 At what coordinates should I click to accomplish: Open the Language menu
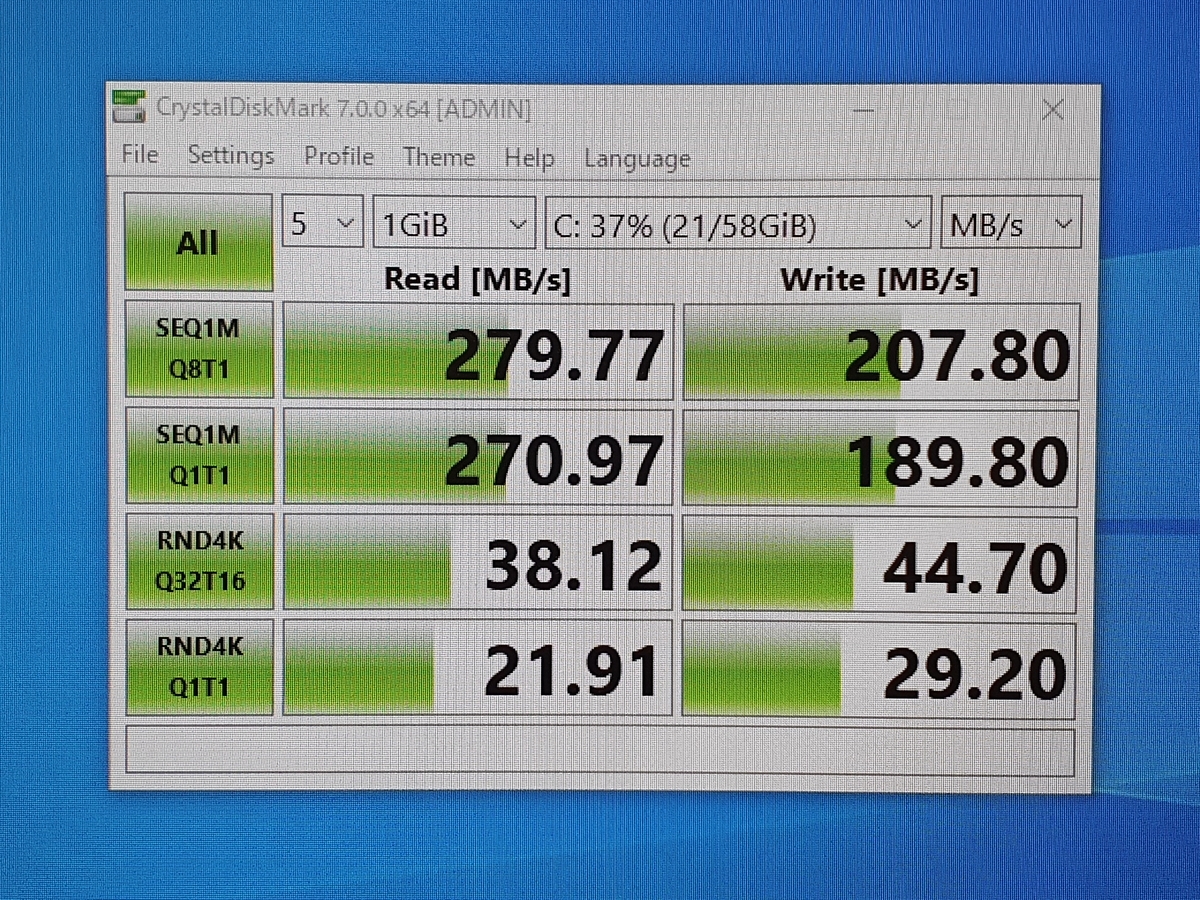[x=637, y=159]
